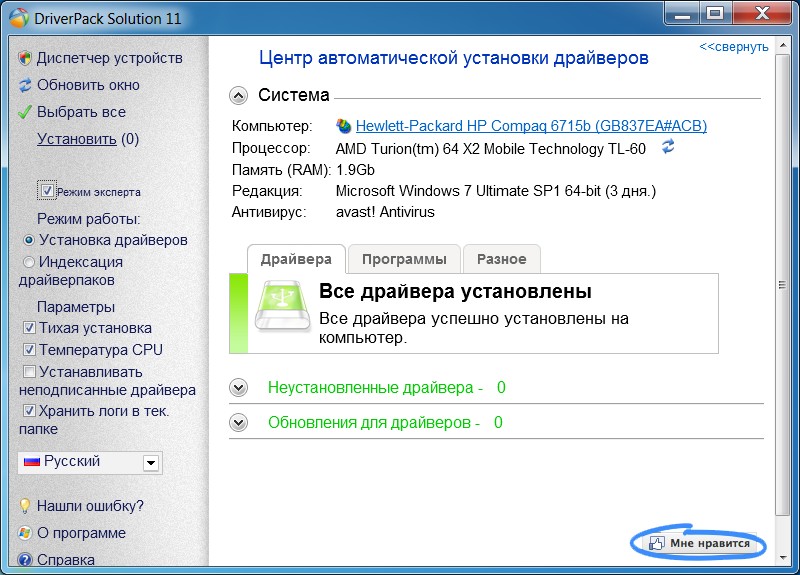Collapse the Система section chevron
This screenshot has height=575, width=800.
coord(238,95)
